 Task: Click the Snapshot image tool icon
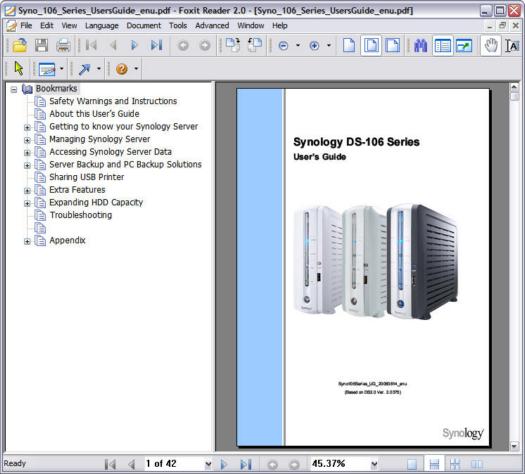pos(47,69)
